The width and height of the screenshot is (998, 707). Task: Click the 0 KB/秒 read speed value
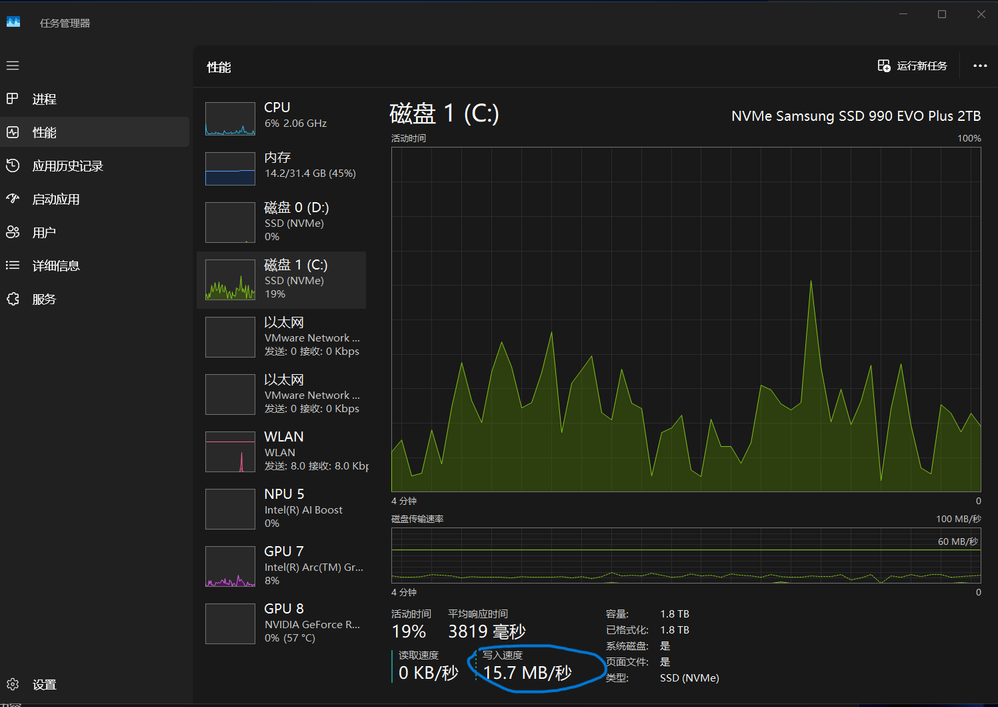tap(428, 673)
